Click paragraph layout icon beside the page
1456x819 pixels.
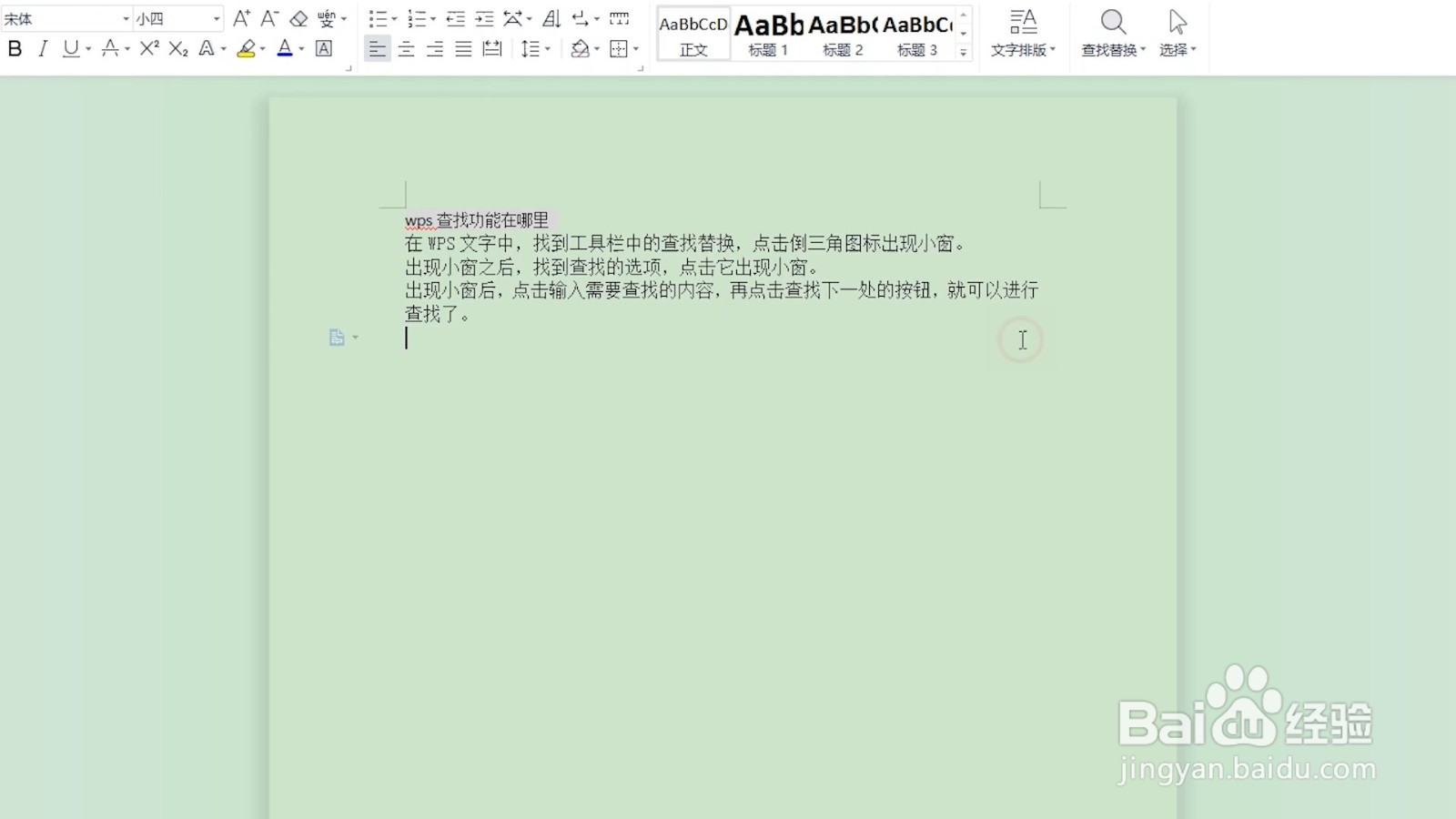point(337,338)
